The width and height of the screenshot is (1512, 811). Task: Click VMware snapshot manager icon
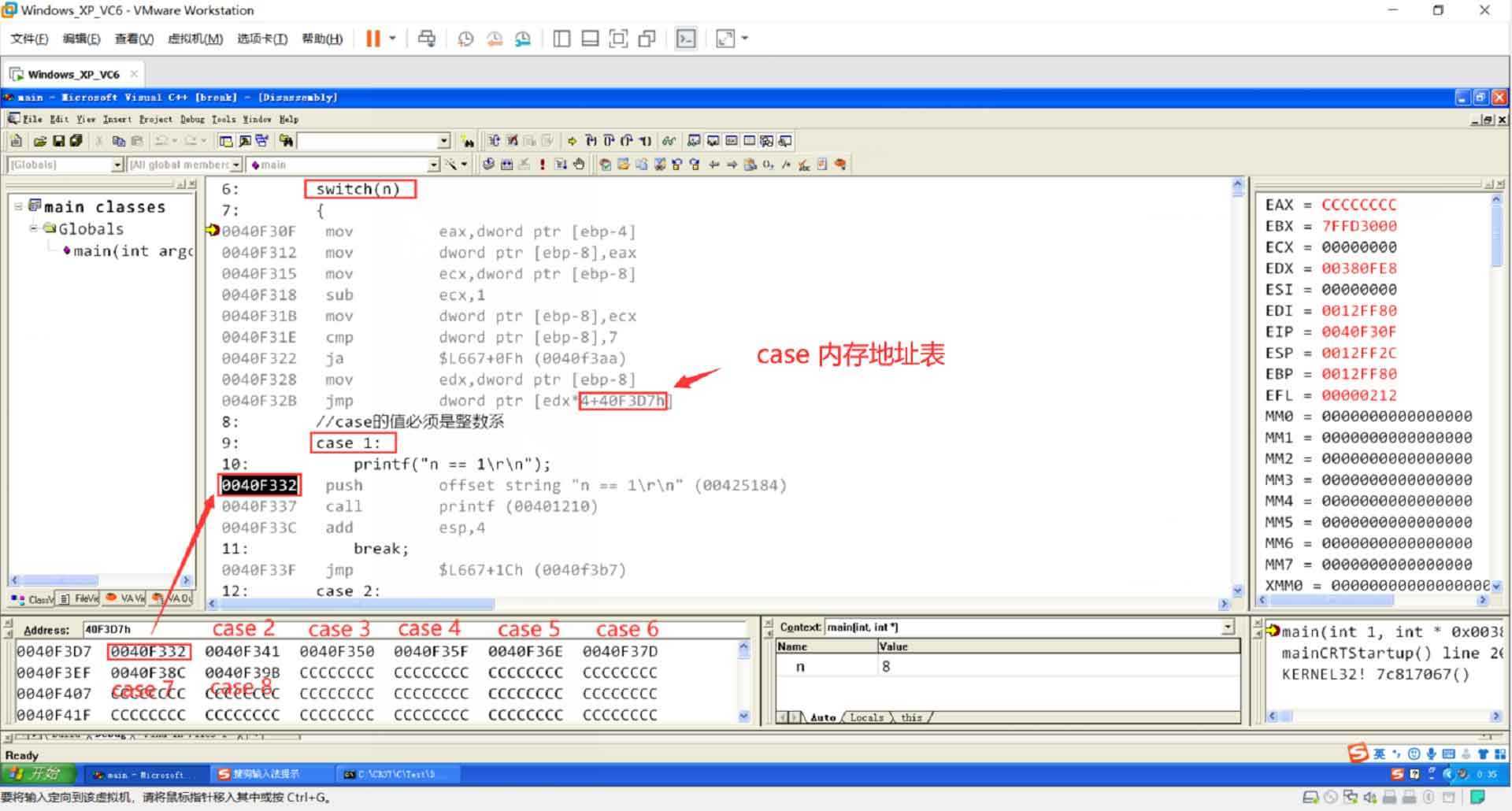point(523,39)
